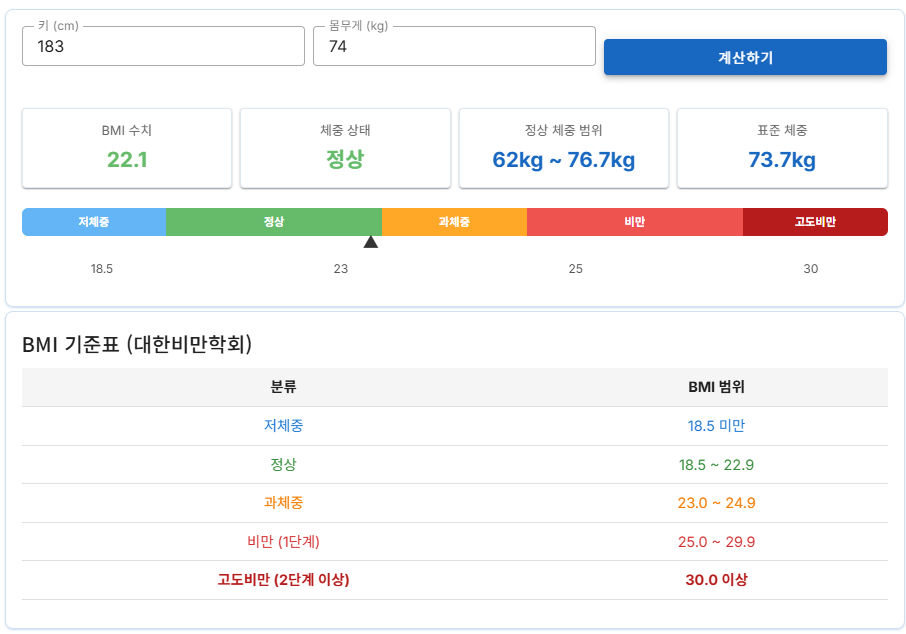This screenshot has width=906, height=634.
Task: Select the 체중 상태 card showing 정상
Action: [345, 148]
